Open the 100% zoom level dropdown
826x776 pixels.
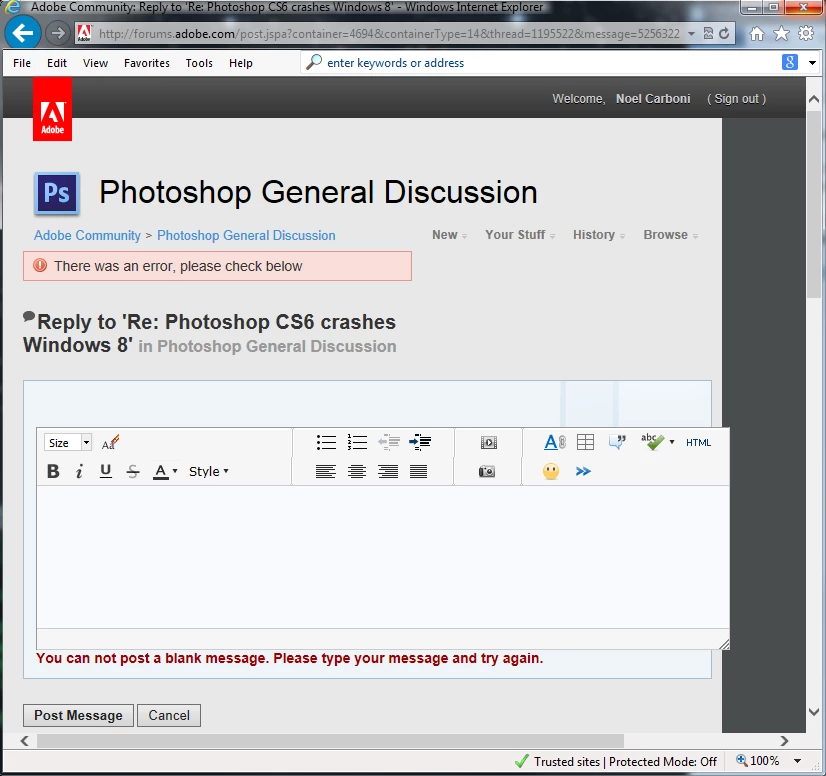coord(798,761)
